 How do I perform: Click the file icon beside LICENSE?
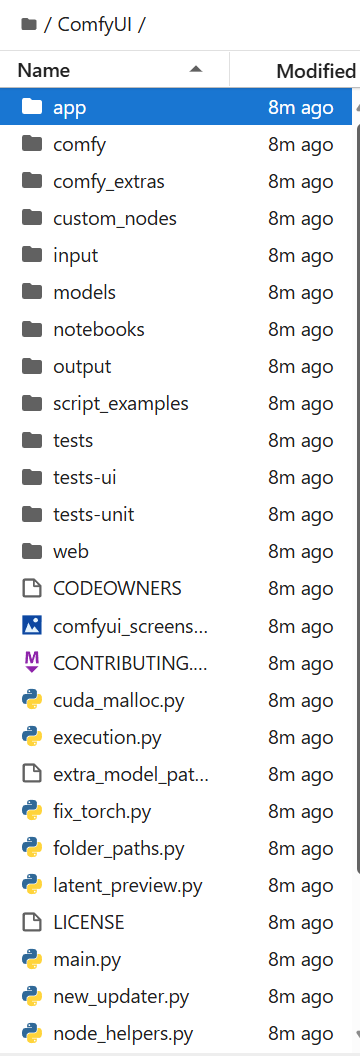point(32,922)
